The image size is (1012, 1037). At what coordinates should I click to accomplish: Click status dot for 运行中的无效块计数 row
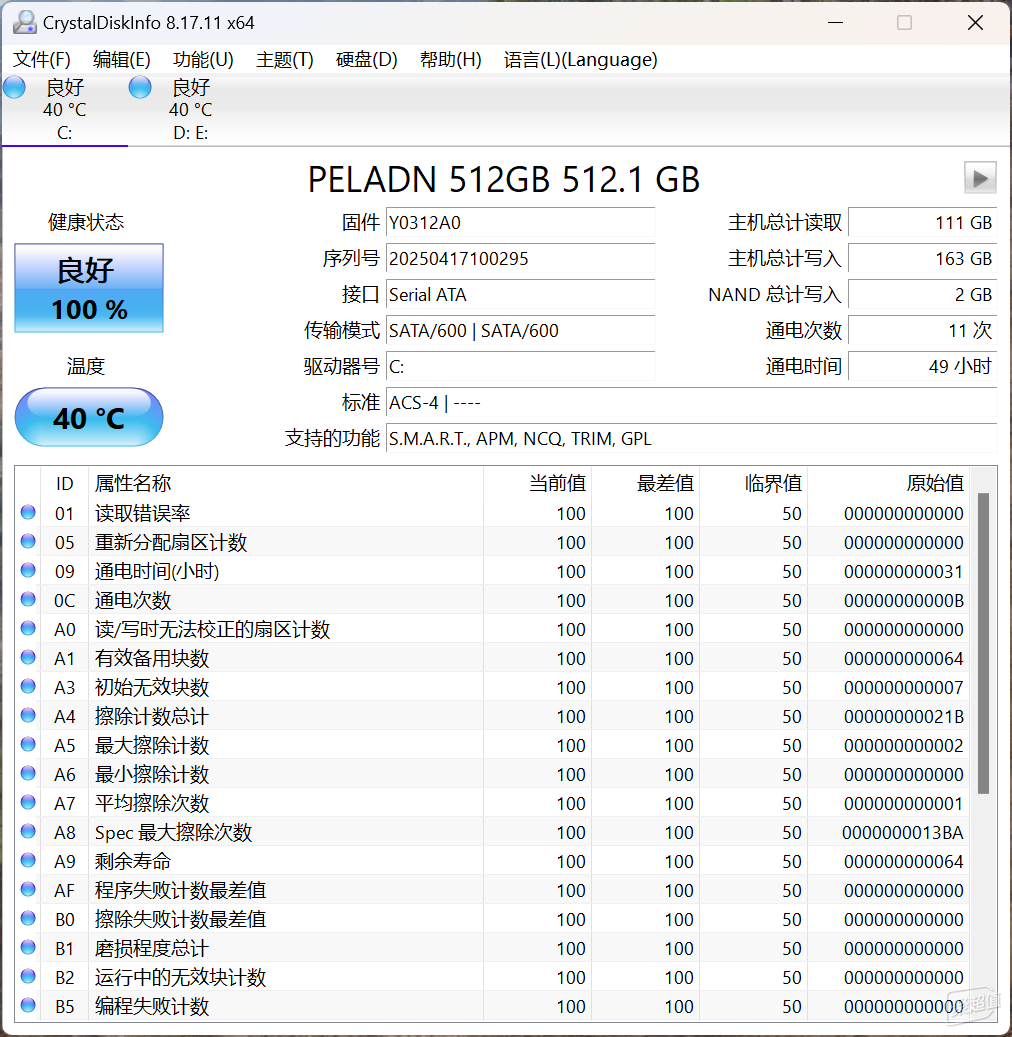(28, 976)
